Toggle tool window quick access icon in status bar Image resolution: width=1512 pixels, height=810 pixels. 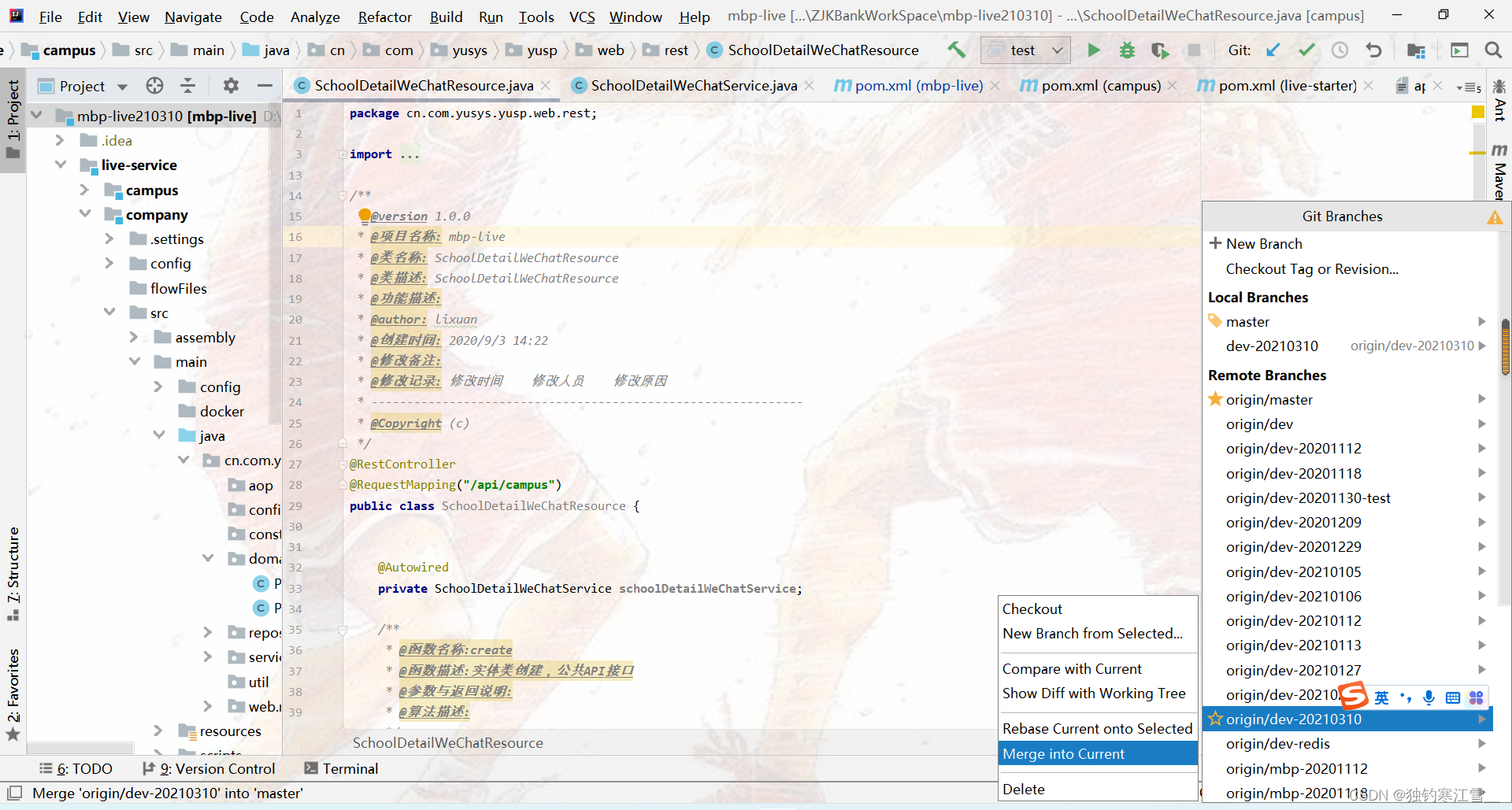point(14,793)
